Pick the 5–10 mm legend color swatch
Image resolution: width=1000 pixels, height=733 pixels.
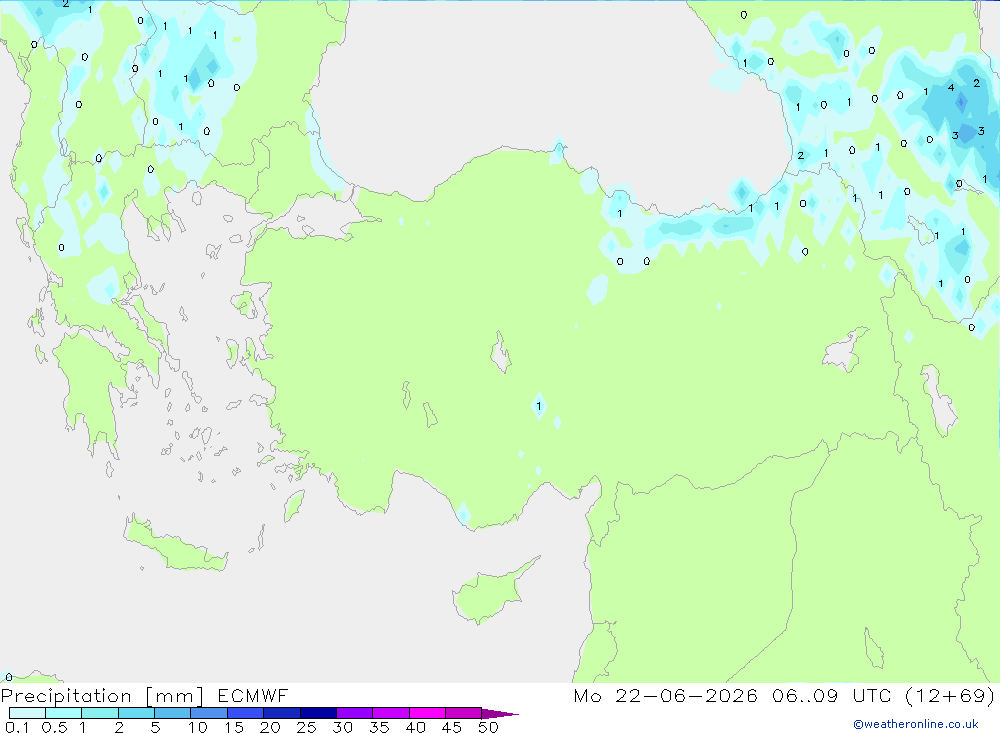172,713
